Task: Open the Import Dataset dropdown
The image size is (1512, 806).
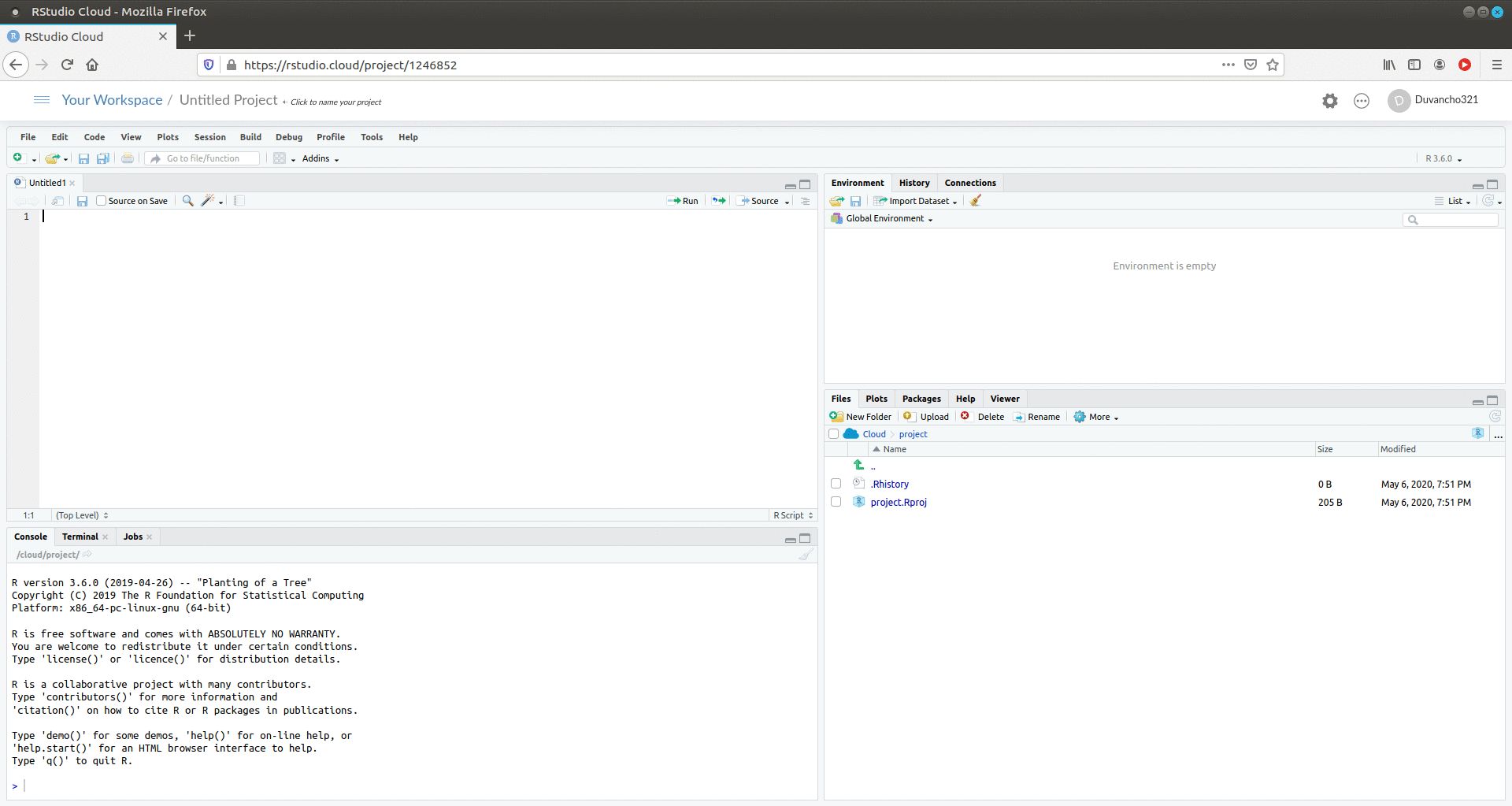Action: pyautogui.click(x=916, y=201)
